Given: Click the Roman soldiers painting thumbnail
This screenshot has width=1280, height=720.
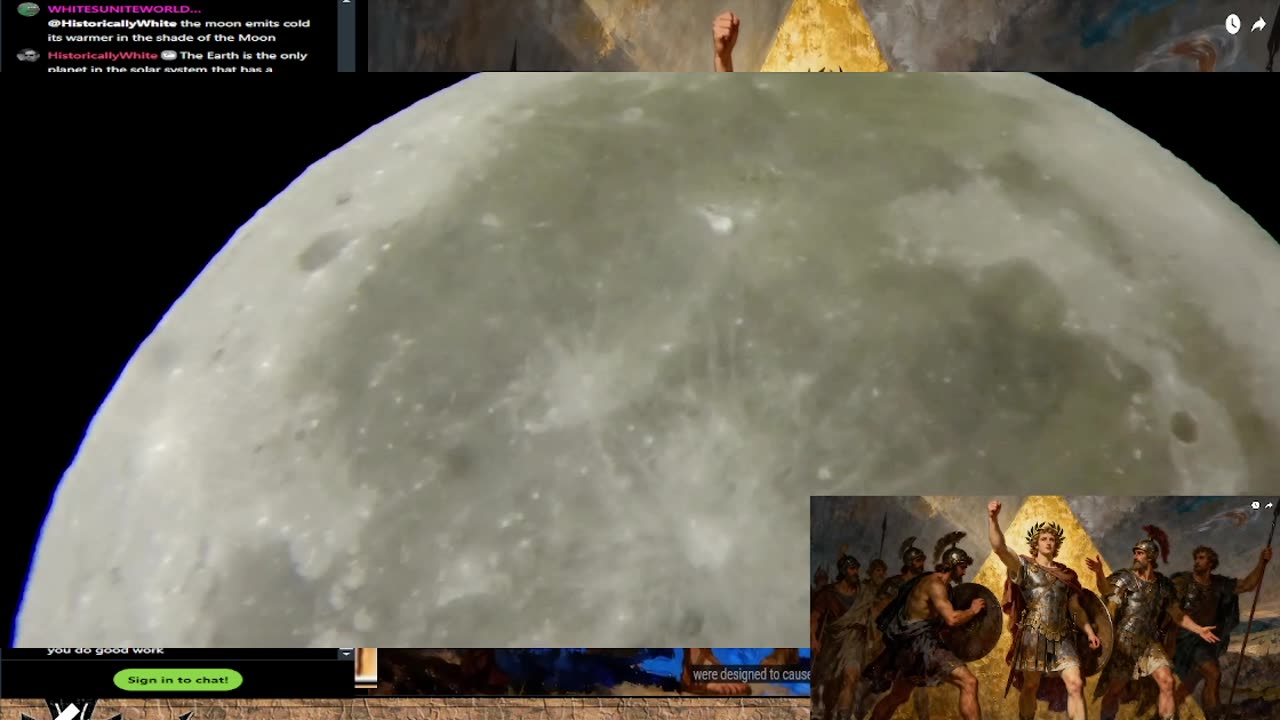Looking at the screenshot, I should tap(1045, 608).
